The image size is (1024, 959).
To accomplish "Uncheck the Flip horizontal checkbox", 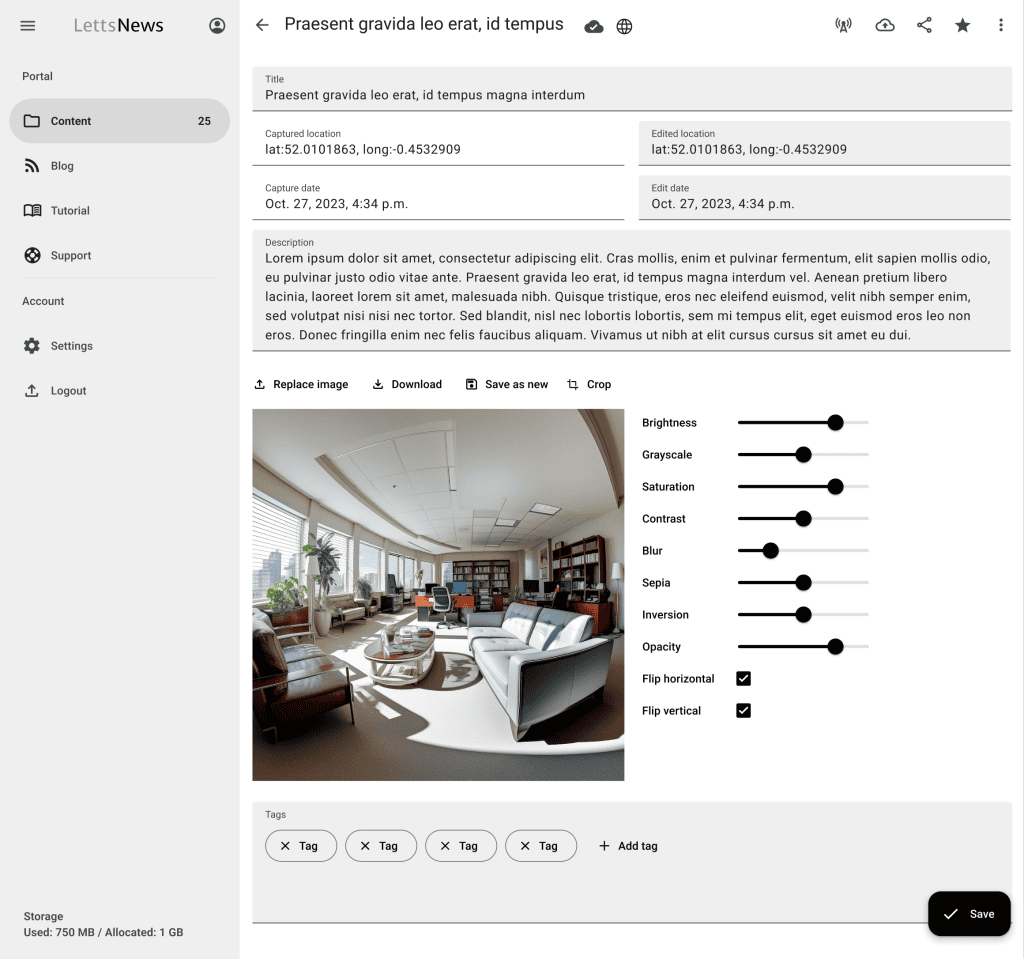I will pos(743,679).
